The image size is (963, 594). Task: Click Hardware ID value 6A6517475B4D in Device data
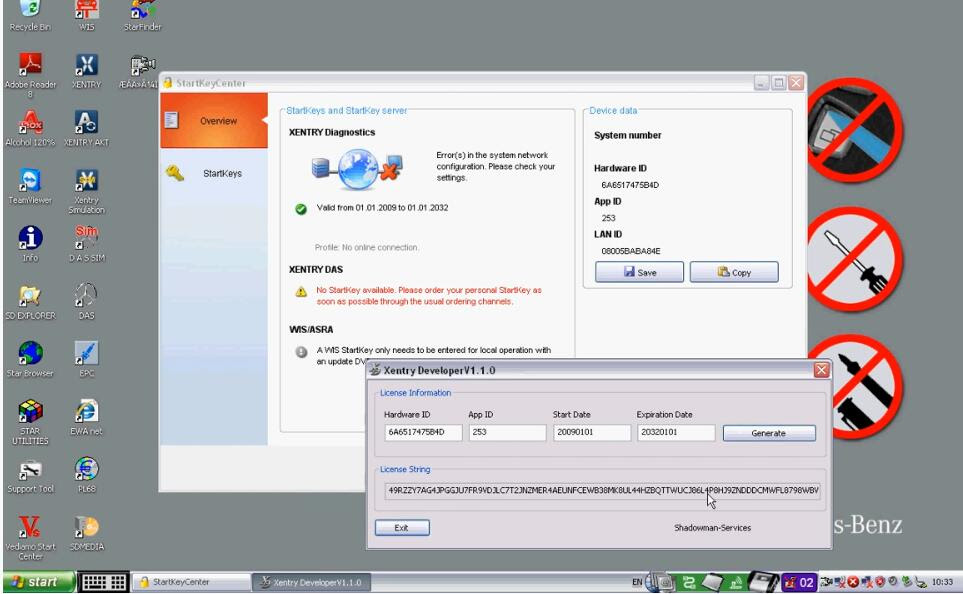[630, 185]
